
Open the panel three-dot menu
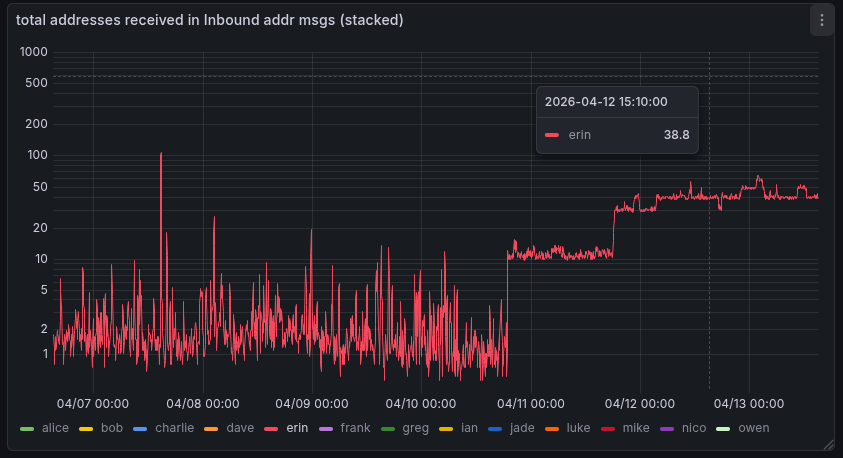tap(821, 20)
